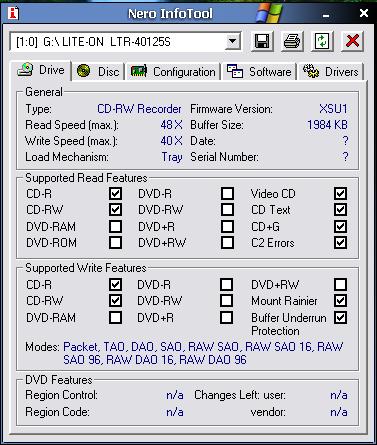Click the Region Control 'n/a' value
Image resolution: width=377 pixels, height=445 pixels.
[x=175, y=396]
